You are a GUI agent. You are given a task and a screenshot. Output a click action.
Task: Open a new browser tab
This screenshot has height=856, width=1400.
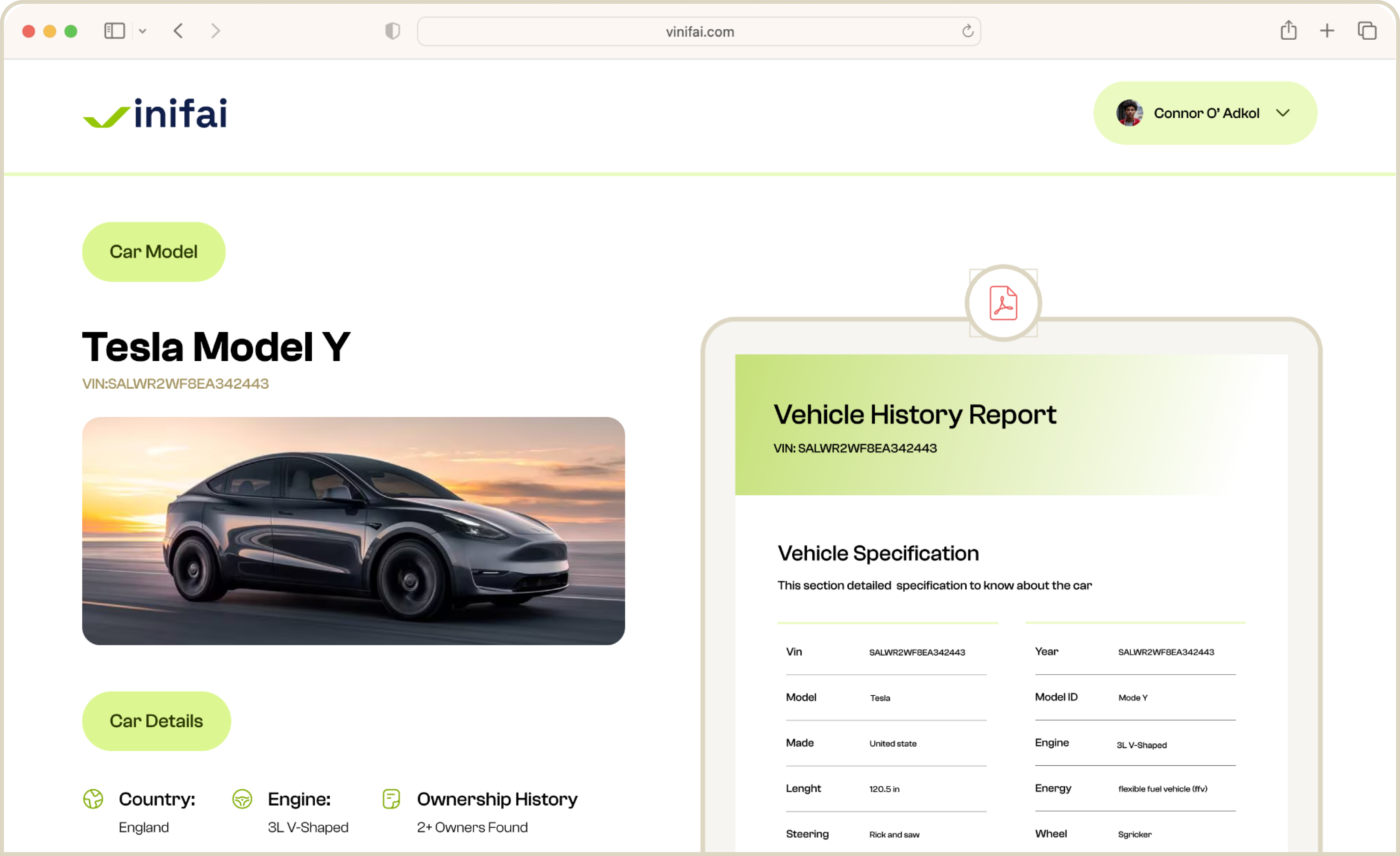(x=1327, y=31)
